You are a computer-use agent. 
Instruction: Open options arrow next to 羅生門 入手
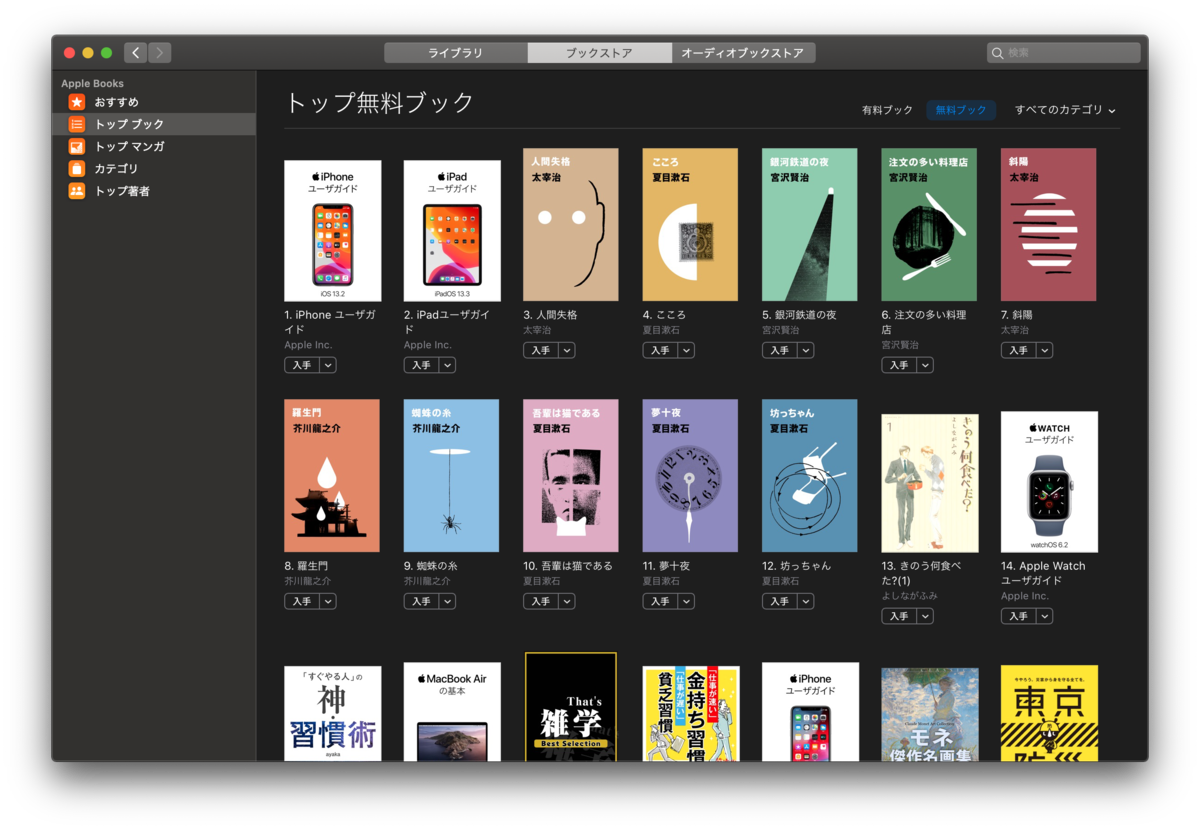pos(328,601)
